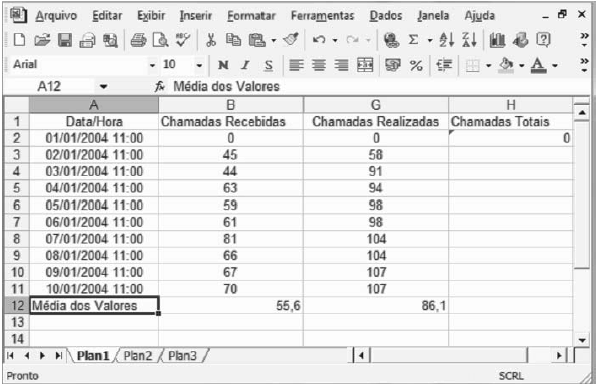Apply font color with the A icon
Viewport: 598px width, 386px height.
tap(539, 65)
